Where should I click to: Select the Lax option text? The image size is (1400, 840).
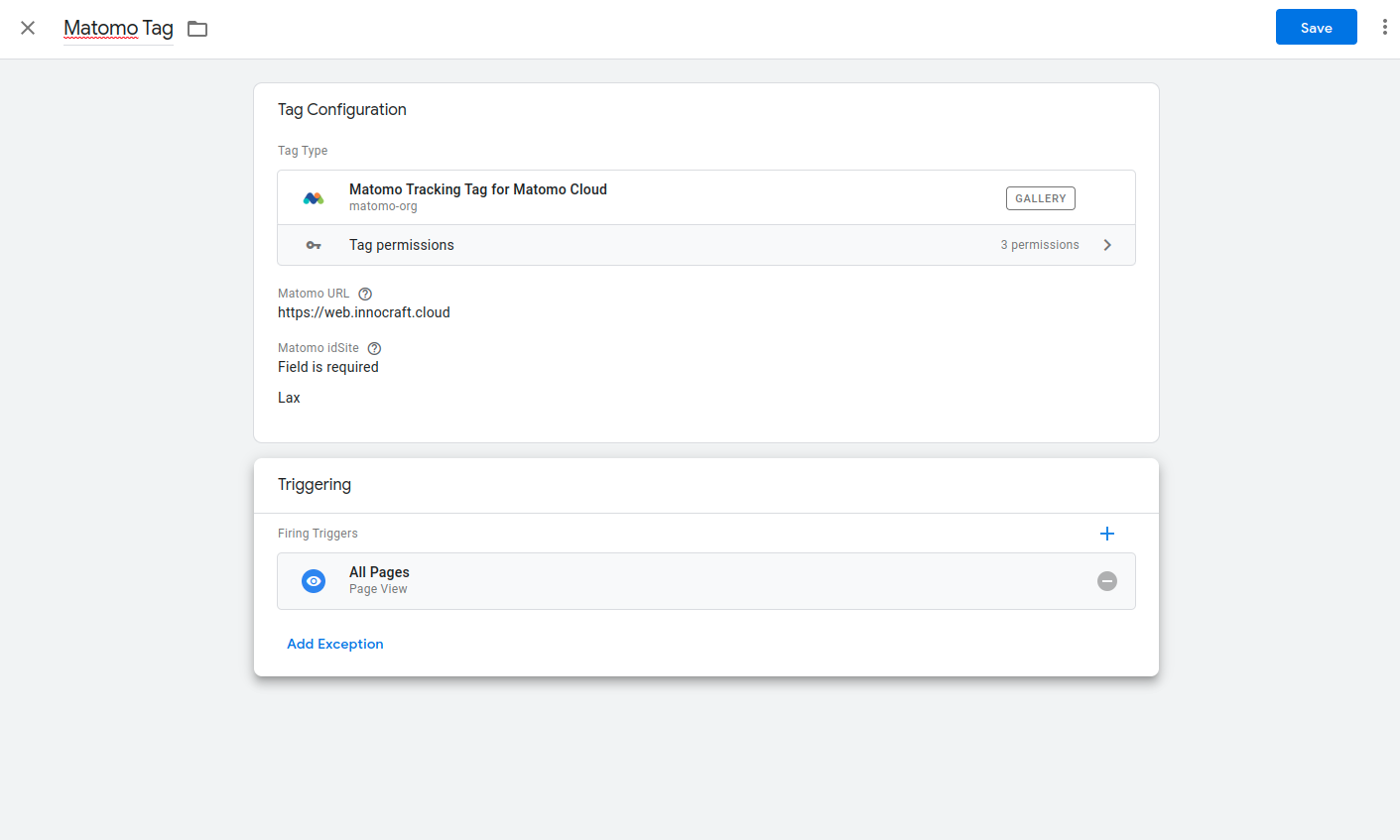click(x=289, y=398)
